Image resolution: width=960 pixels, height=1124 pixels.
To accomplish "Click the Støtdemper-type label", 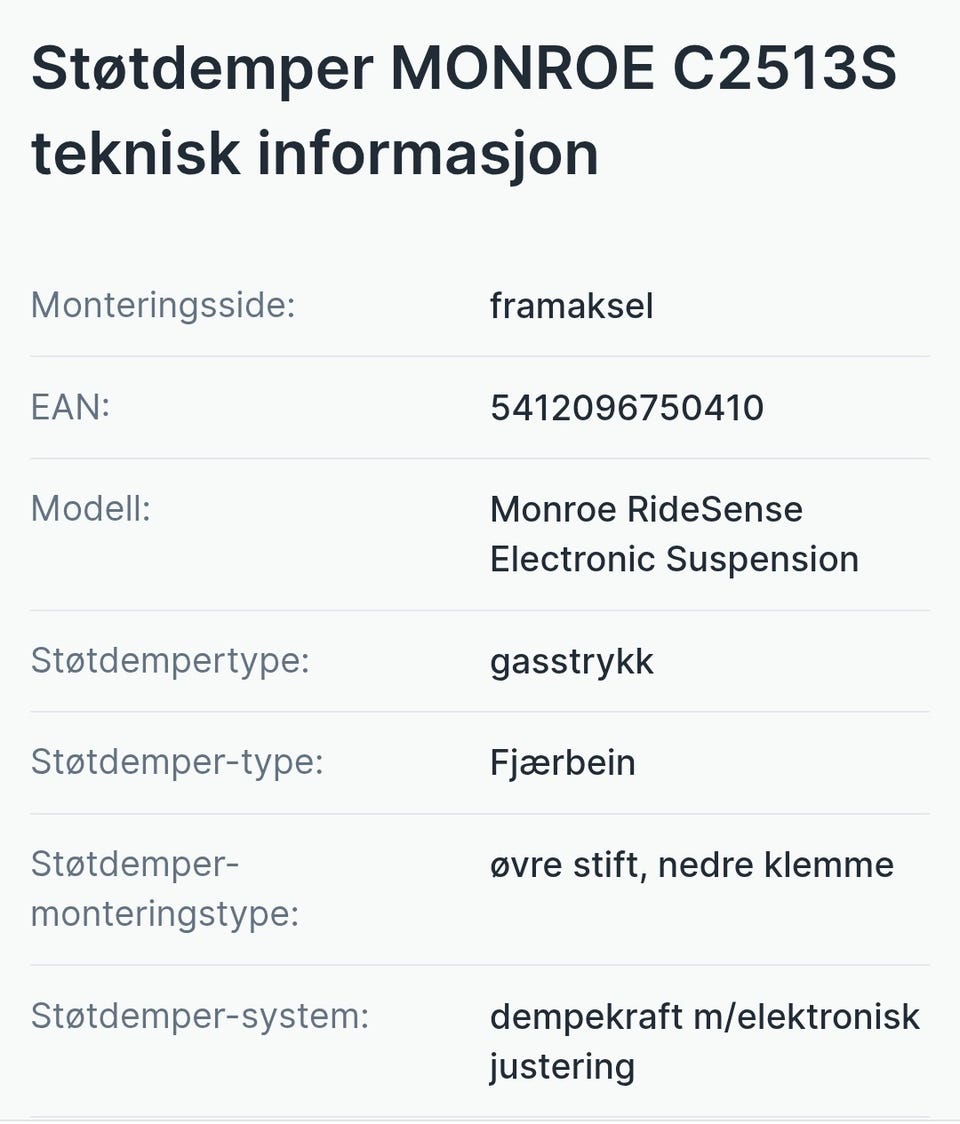I will click(x=177, y=763).
